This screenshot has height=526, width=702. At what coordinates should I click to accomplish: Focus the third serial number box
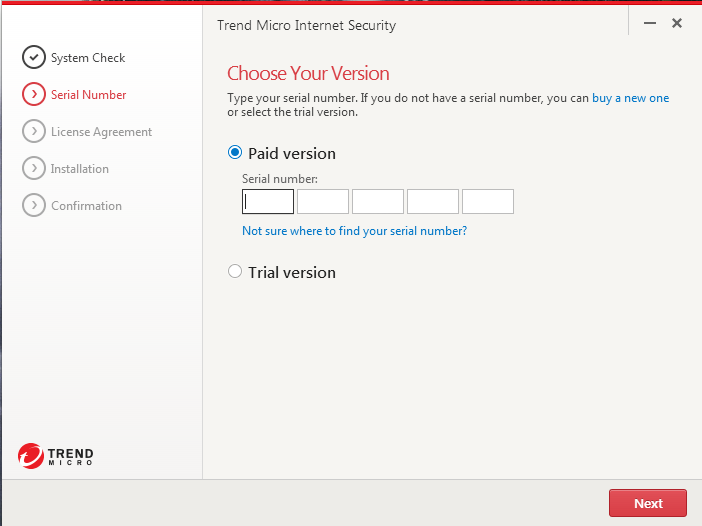tap(378, 201)
